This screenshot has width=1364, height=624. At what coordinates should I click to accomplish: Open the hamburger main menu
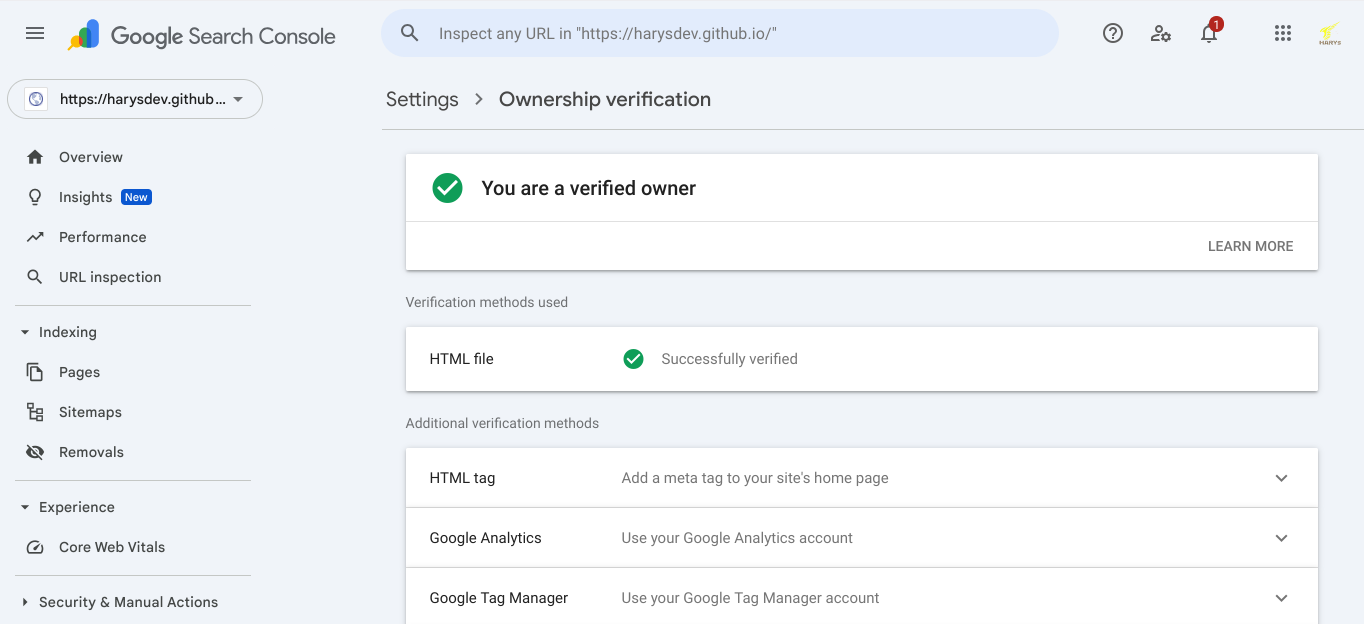pos(35,33)
